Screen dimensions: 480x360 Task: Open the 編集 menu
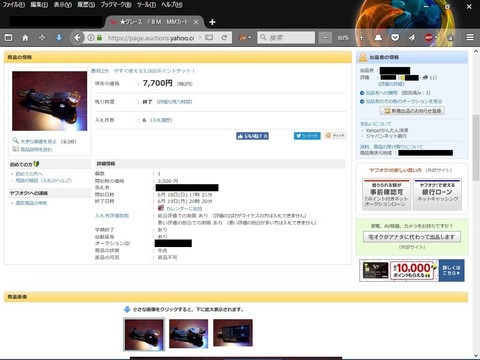pos(39,5)
